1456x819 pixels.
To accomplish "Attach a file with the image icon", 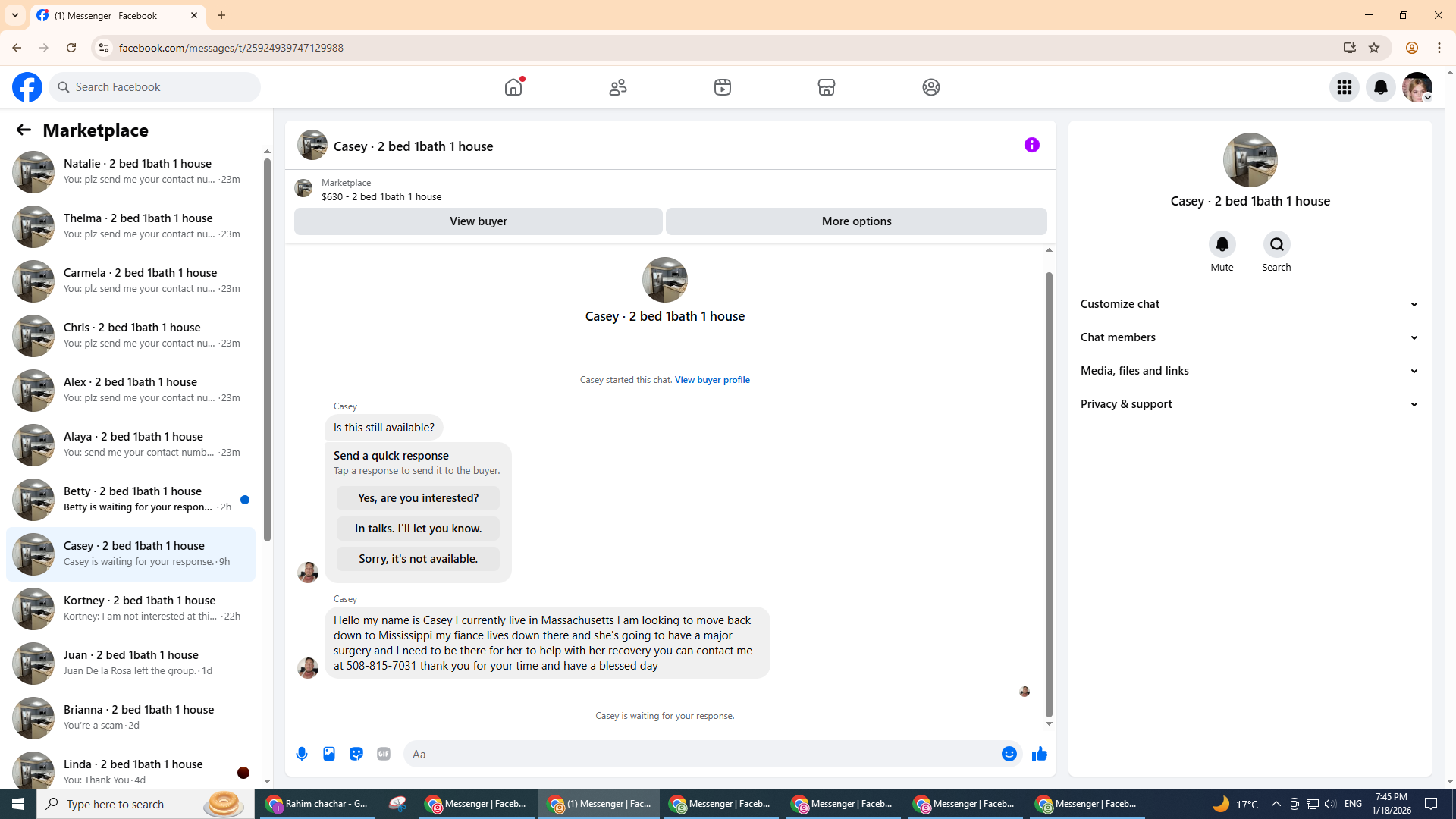I will click(x=329, y=754).
